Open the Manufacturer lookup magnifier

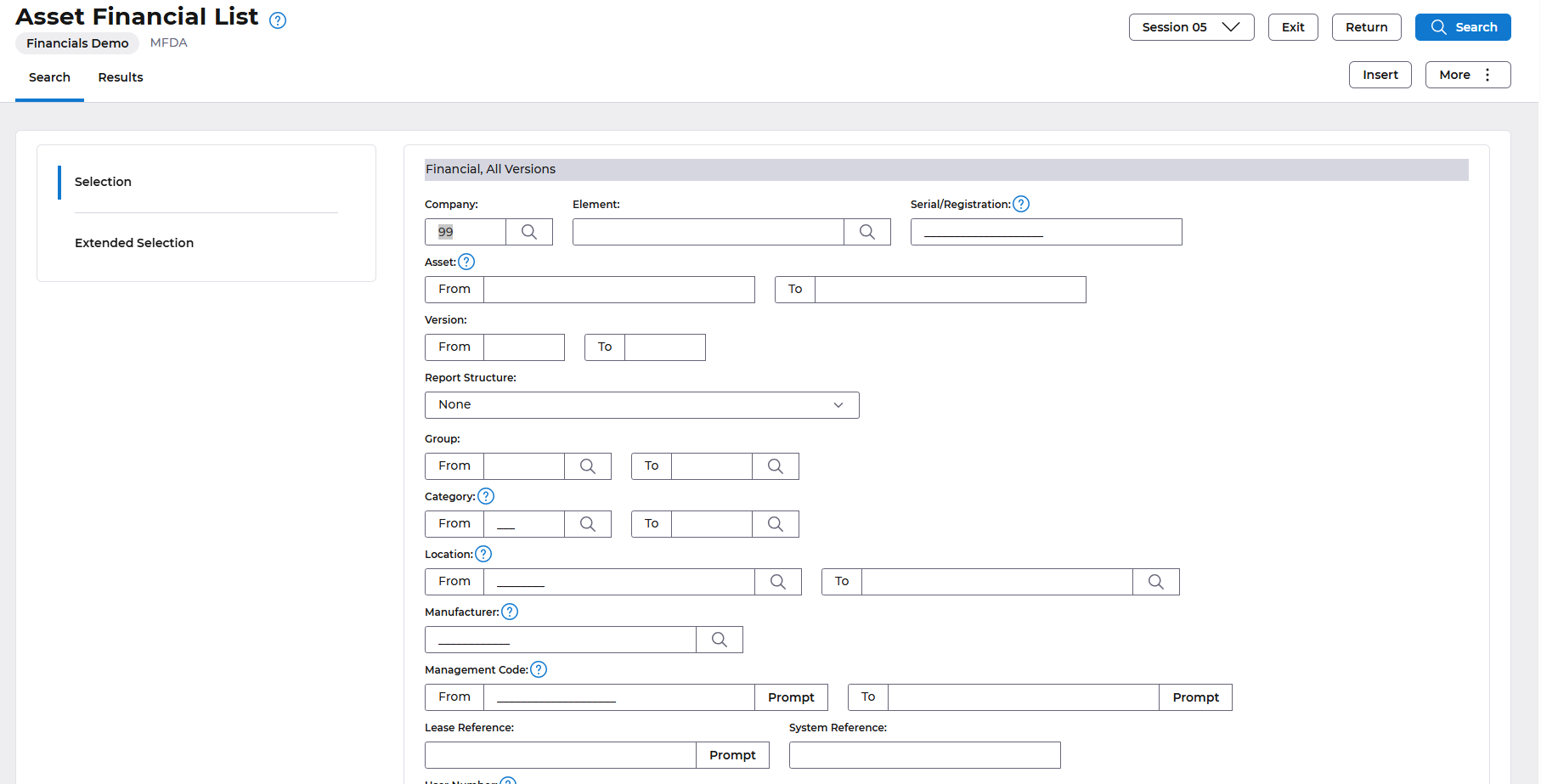click(x=719, y=640)
